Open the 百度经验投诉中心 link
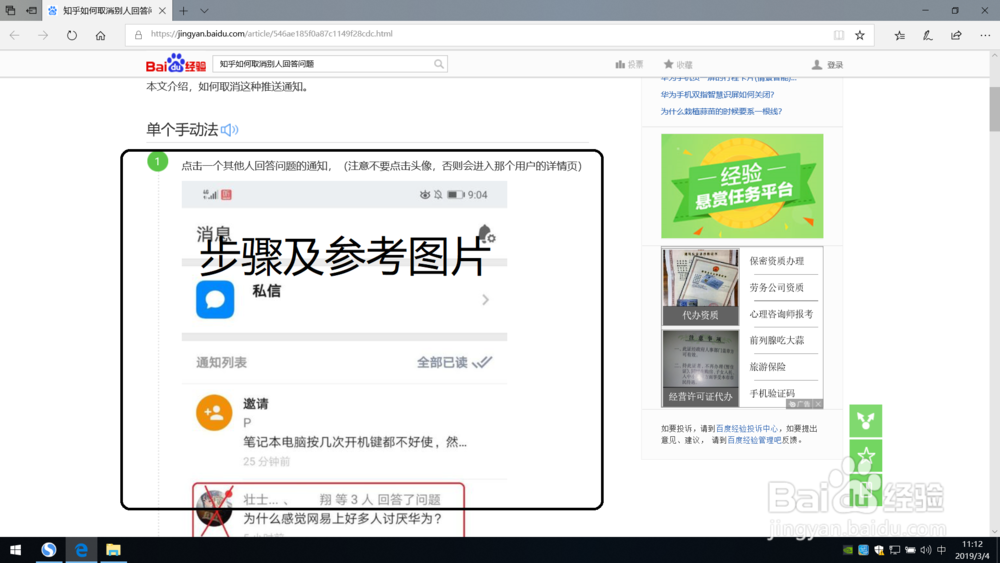This screenshot has width=1000, height=563. pyautogui.click(x=746, y=428)
